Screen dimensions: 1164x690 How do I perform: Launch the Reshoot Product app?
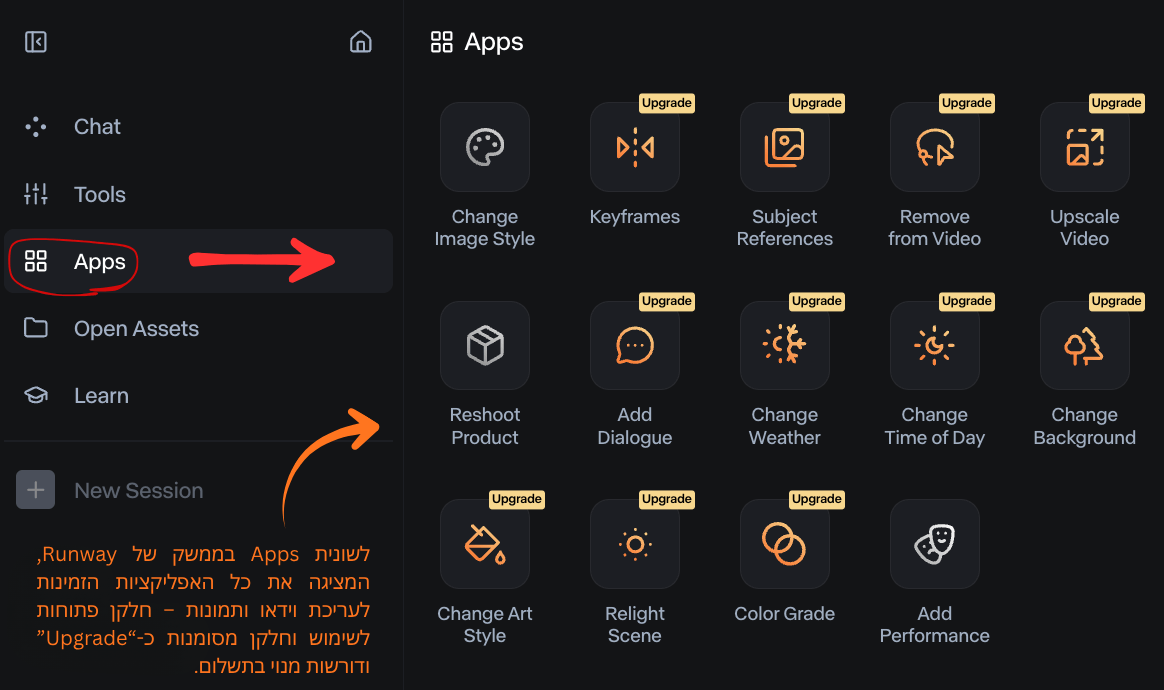[485, 346]
